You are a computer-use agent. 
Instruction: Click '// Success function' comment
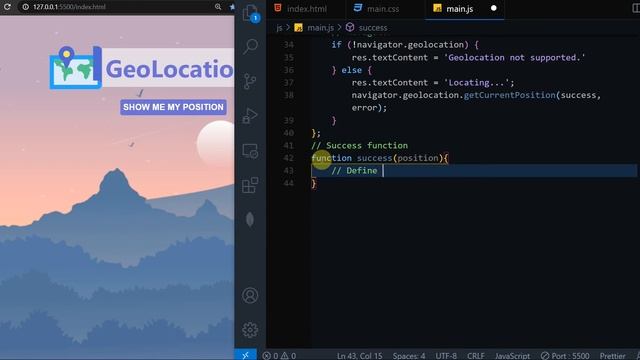359,145
